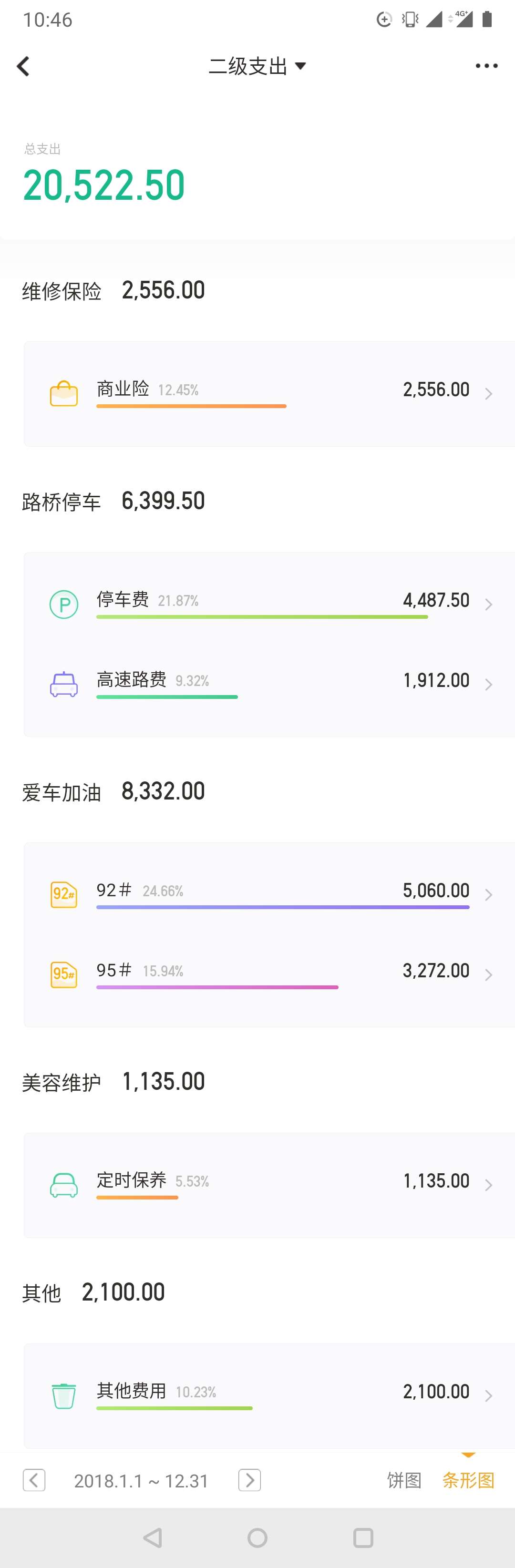Image resolution: width=515 pixels, height=1568 pixels.
Task: Tap the 商业险 briefcase icon
Action: pyautogui.click(x=64, y=393)
